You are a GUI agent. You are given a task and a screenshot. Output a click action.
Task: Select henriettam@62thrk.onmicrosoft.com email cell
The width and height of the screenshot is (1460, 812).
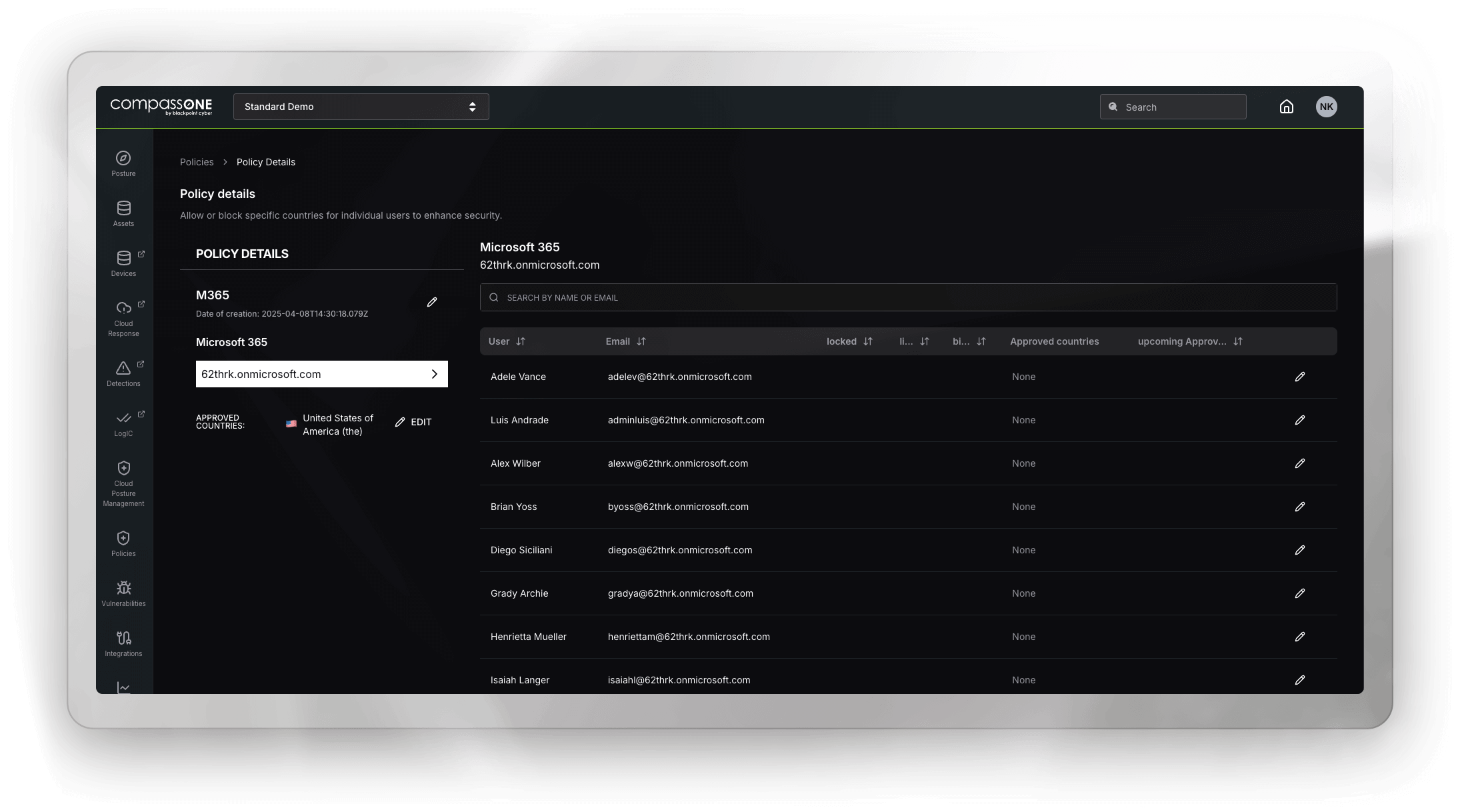689,637
